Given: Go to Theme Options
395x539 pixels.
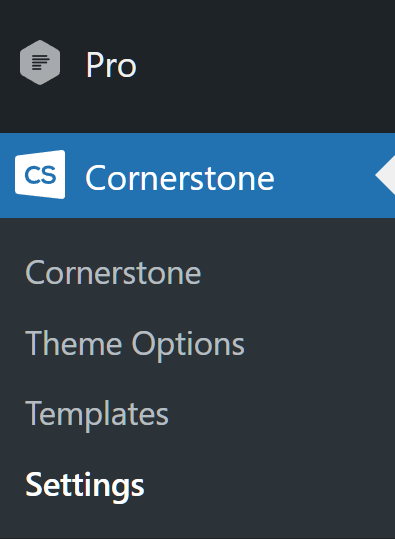Looking at the screenshot, I should pos(135,344).
